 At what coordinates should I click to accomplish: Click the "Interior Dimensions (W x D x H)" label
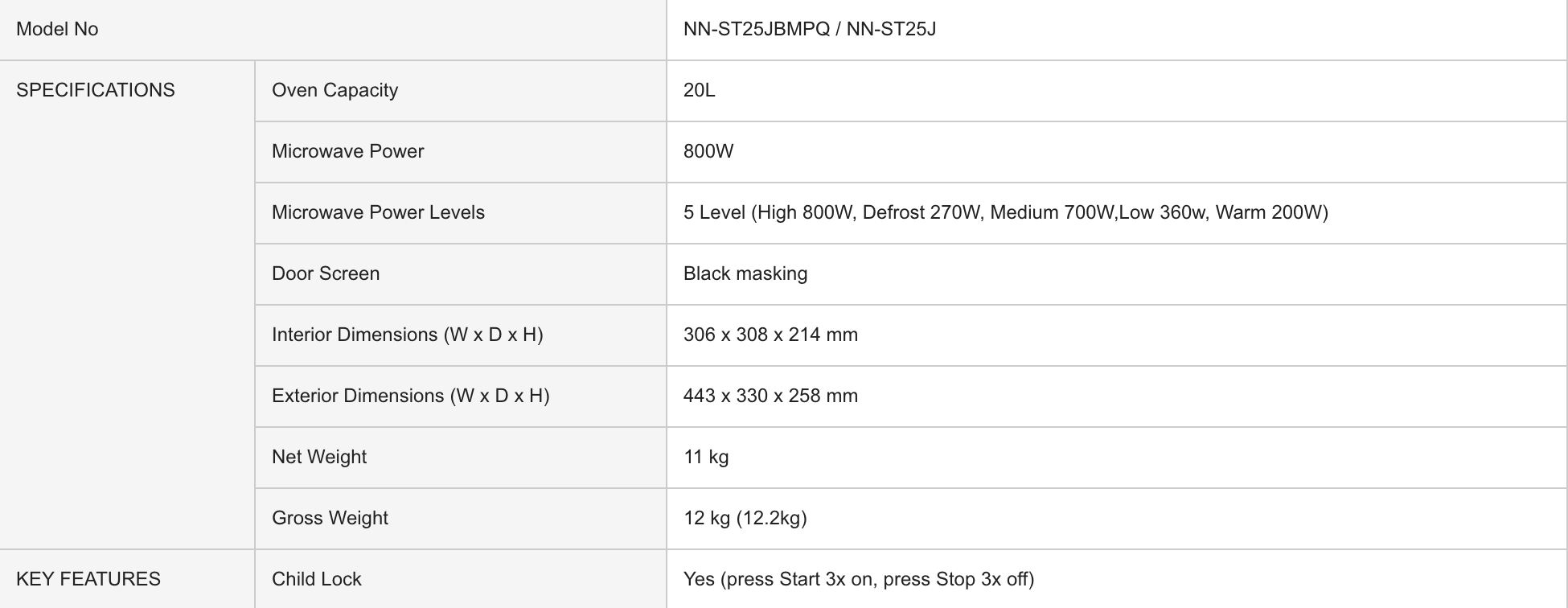(407, 335)
